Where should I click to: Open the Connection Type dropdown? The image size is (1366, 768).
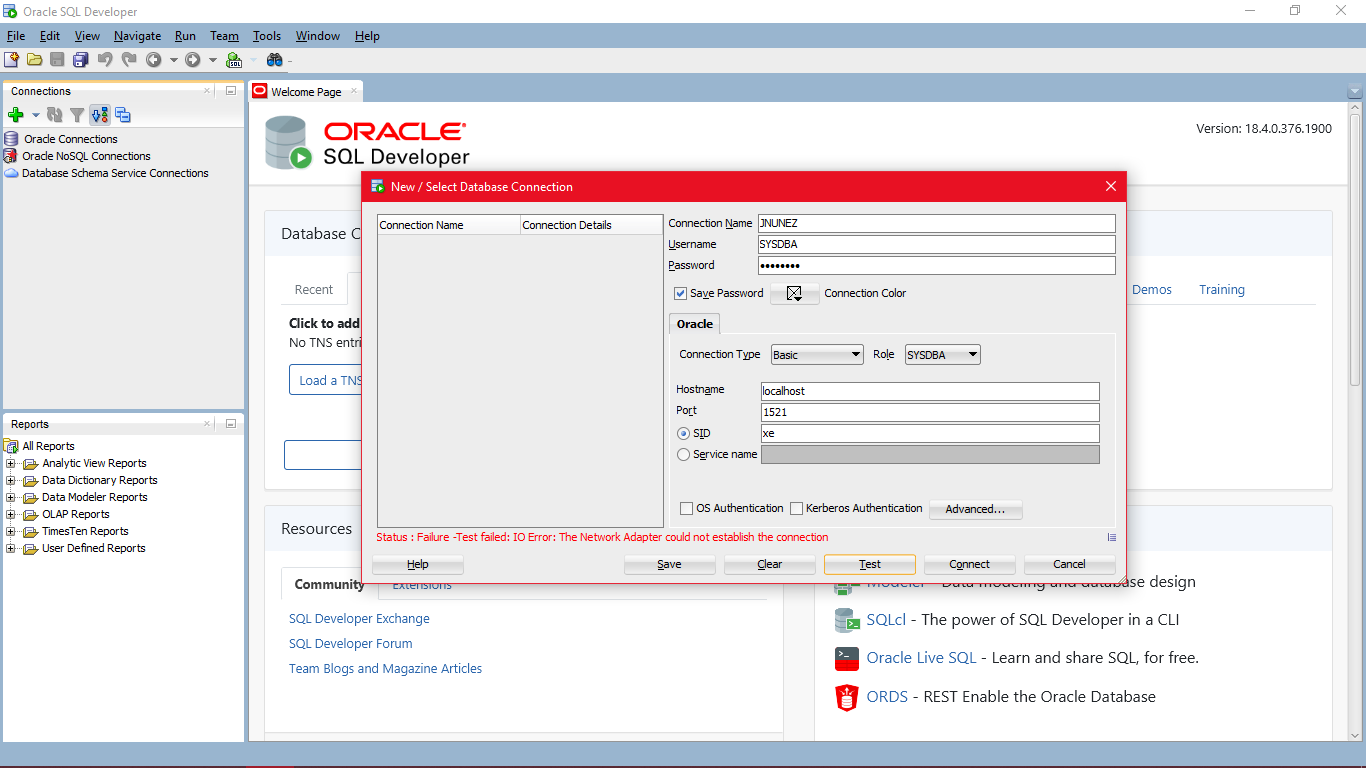(817, 354)
